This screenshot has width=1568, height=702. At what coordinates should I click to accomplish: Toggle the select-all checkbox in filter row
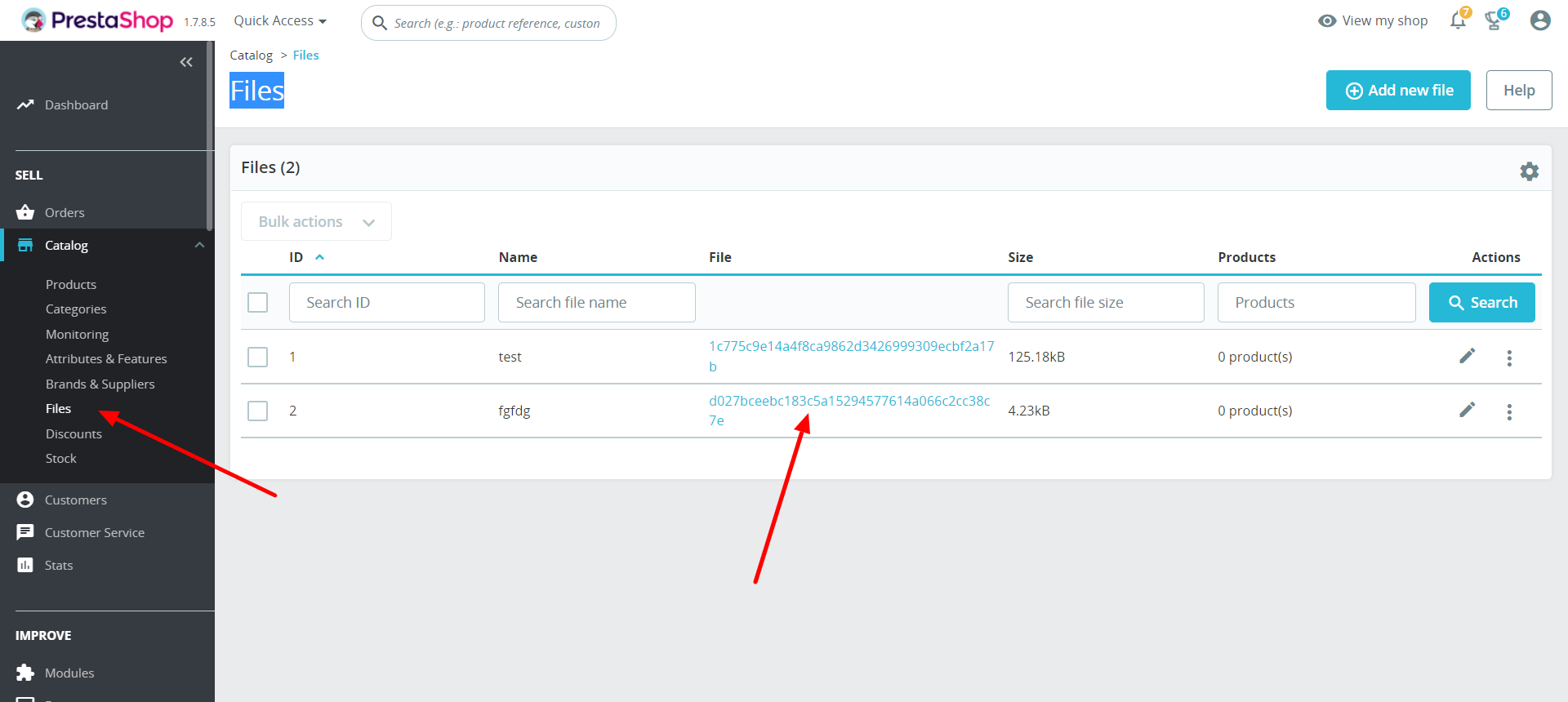[x=257, y=302]
